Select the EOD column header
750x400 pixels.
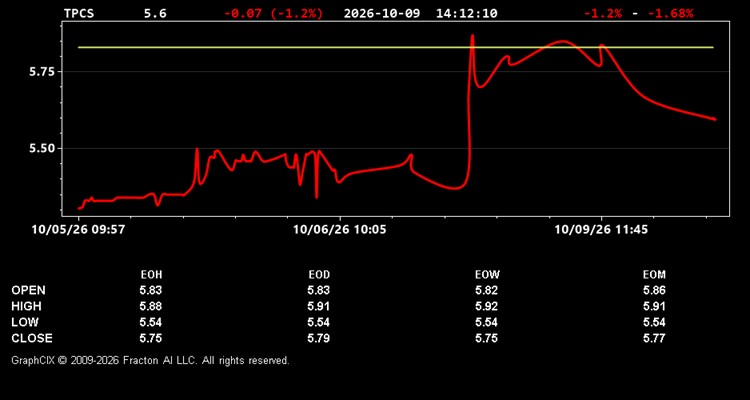319,275
